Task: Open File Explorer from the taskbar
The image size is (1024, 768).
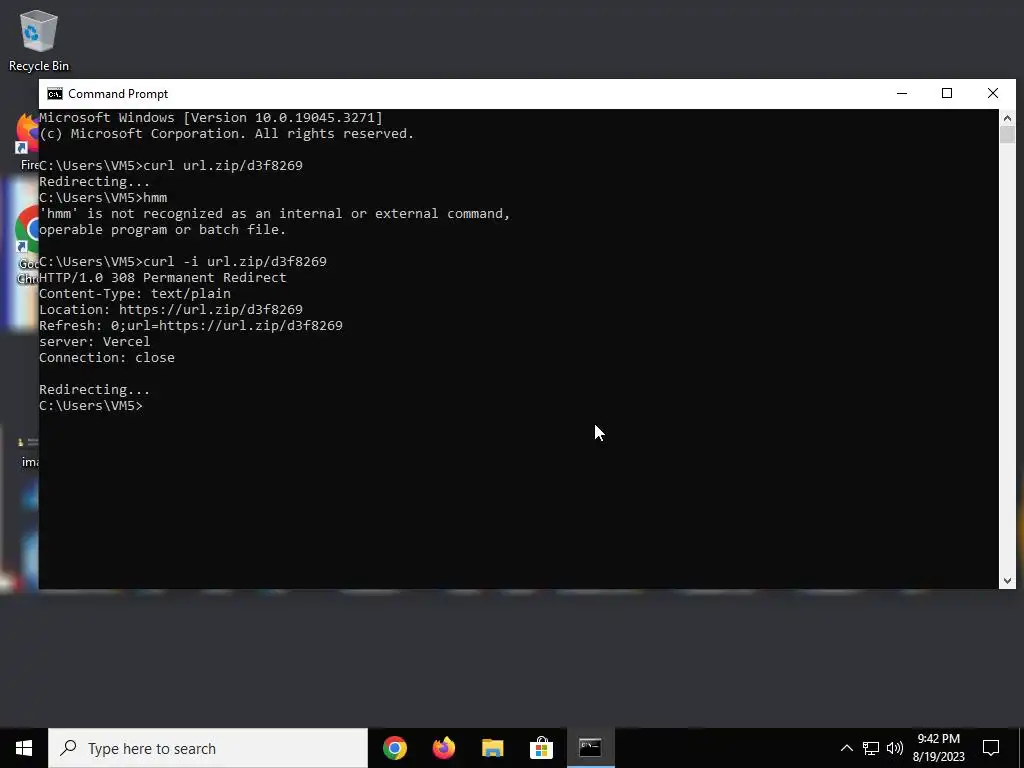Action: (492, 748)
